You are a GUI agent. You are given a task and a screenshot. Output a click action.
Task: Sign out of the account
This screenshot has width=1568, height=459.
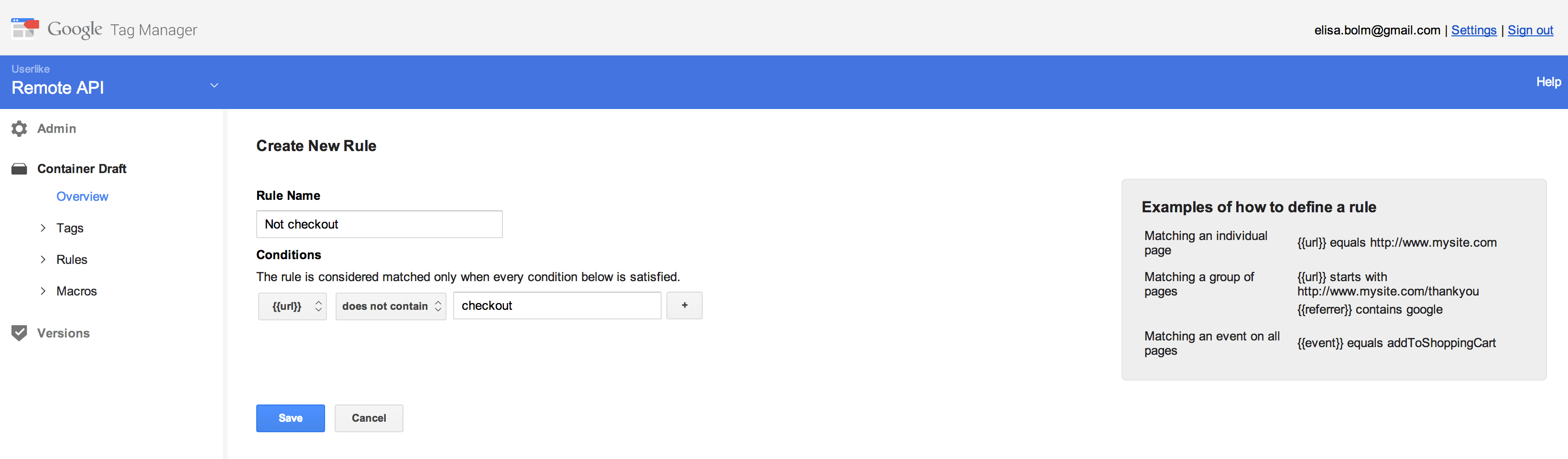(x=1530, y=30)
